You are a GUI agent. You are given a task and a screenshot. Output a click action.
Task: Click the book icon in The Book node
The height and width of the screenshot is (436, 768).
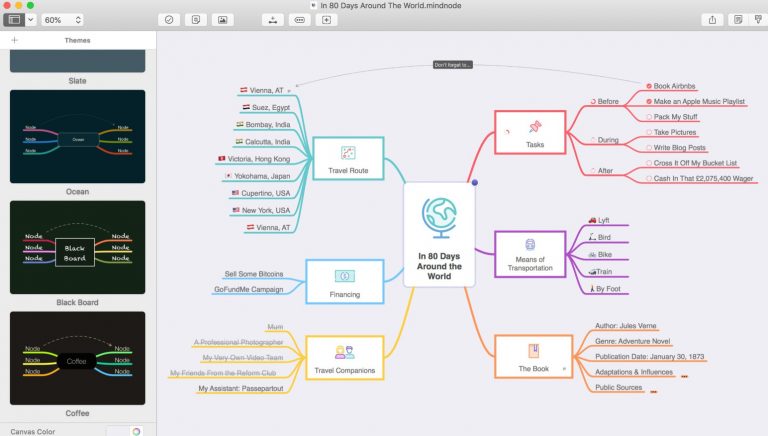(533, 351)
